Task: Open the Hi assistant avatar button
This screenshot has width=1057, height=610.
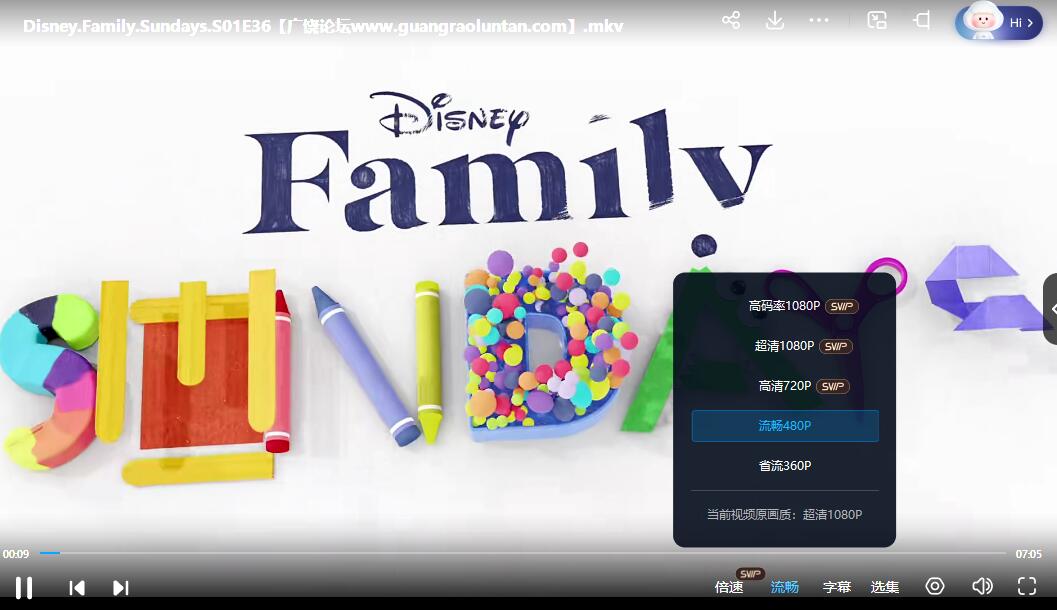Action: [x=998, y=22]
